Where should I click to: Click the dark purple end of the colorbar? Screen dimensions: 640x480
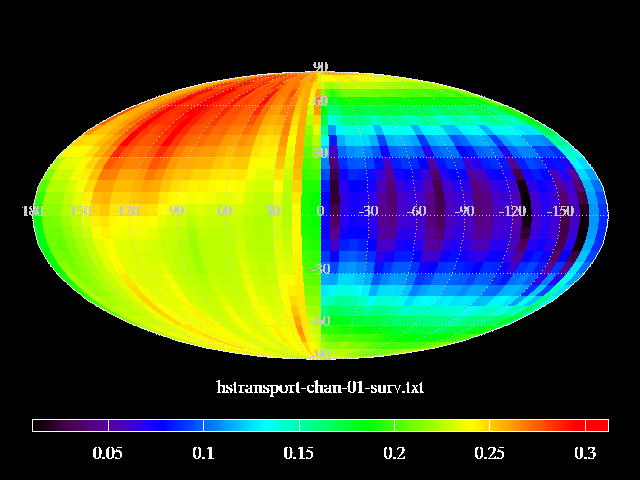pos(42,425)
